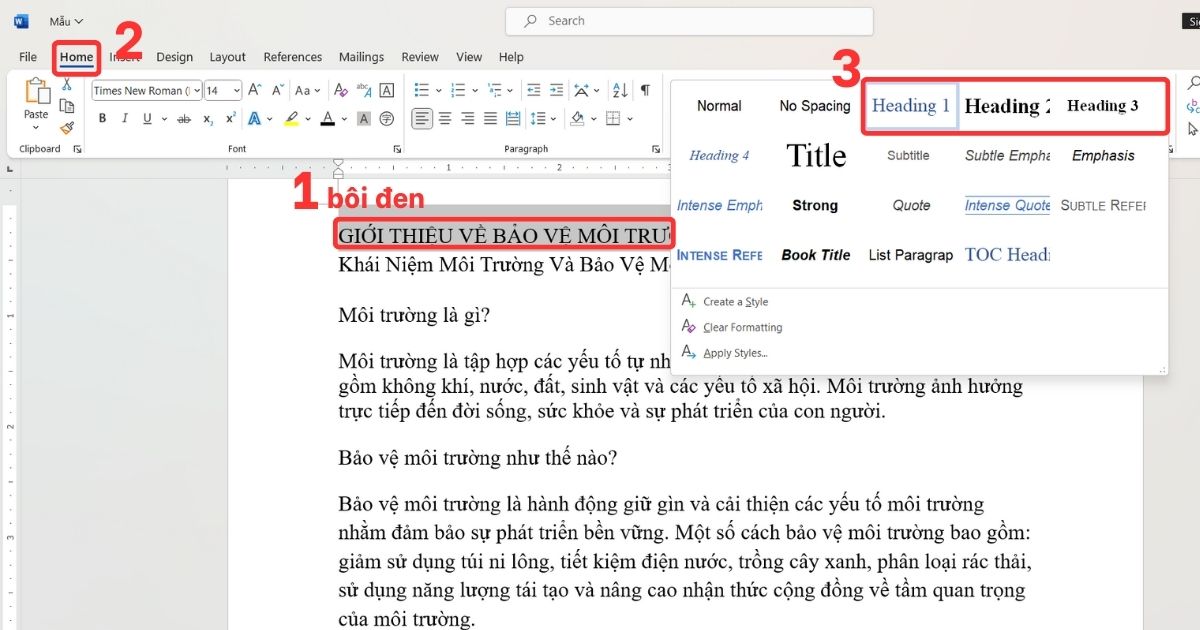Screen dimensions: 1200x630
Task: Switch to the References ribbon tab
Action: pos(292,57)
